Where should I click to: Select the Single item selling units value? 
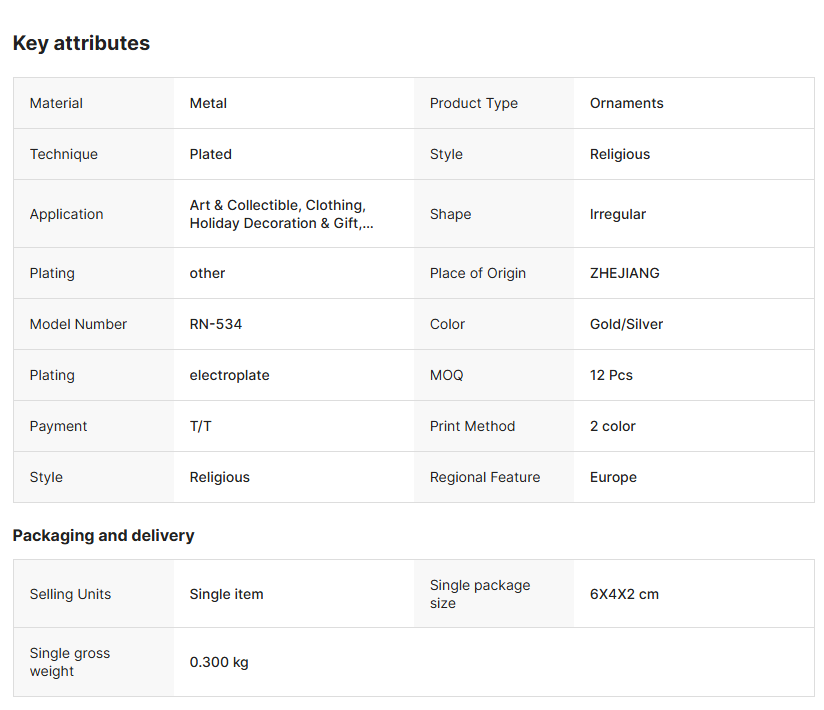tap(226, 594)
